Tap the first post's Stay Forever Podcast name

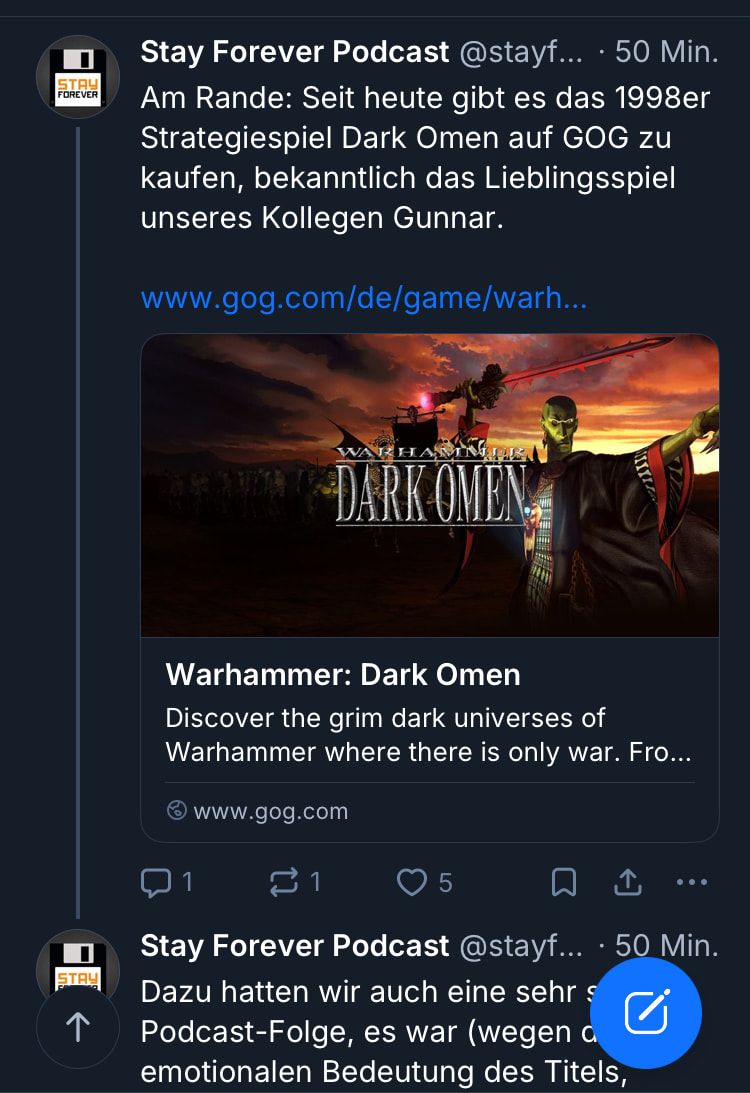coord(295,52)
